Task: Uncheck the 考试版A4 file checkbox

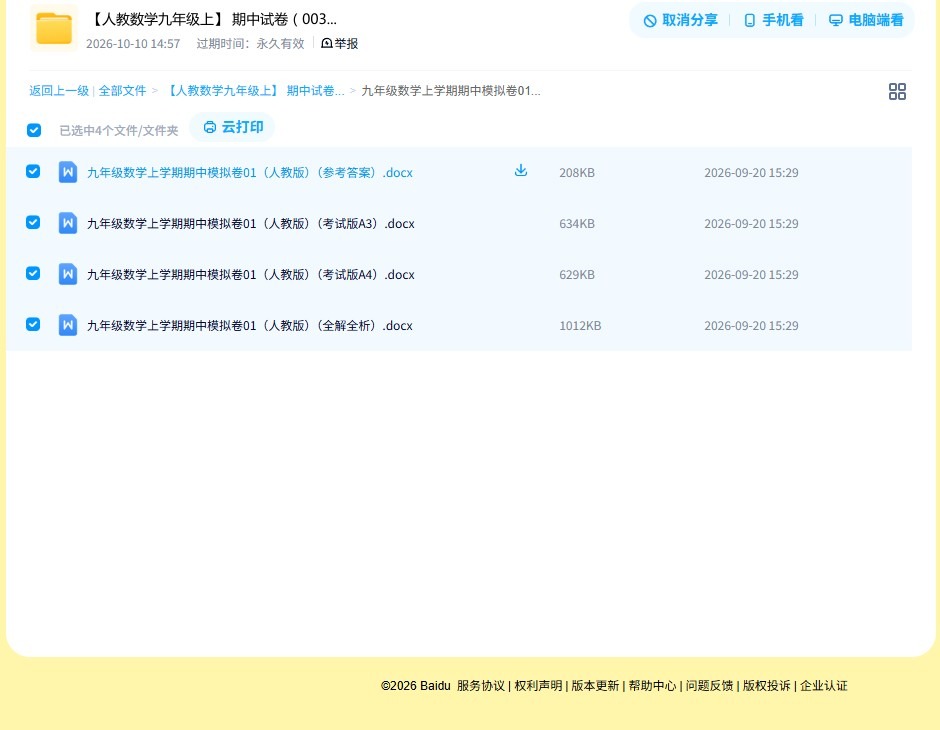Action: [33, 273]
